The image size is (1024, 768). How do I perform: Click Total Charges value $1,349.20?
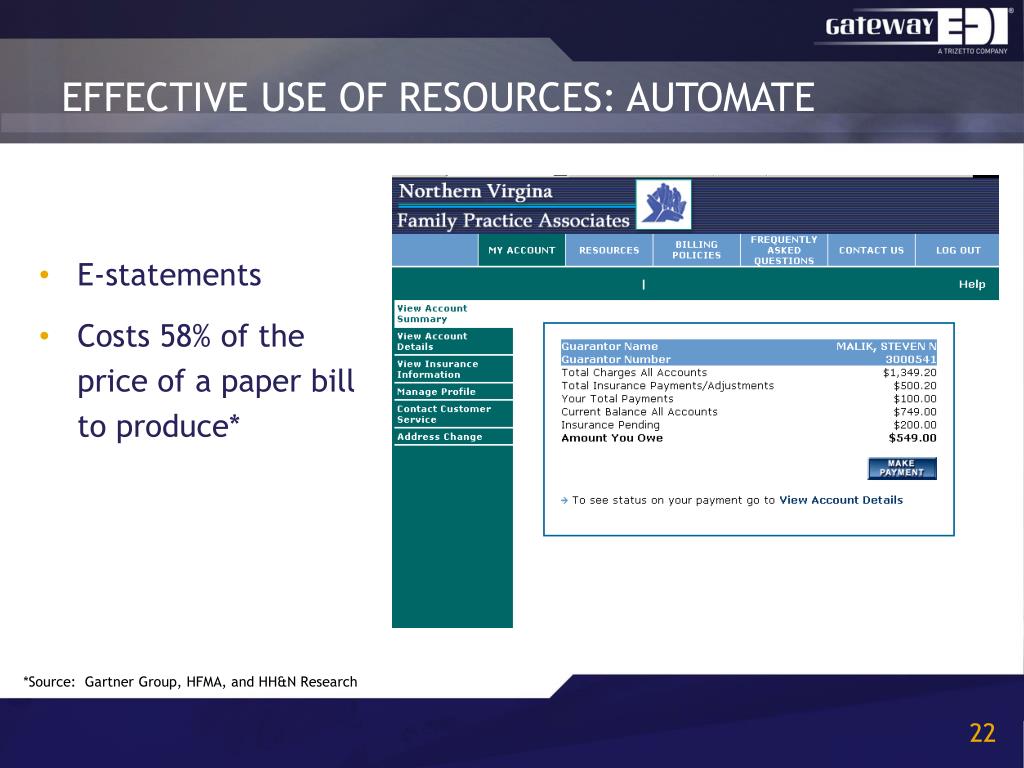point(910,373)
